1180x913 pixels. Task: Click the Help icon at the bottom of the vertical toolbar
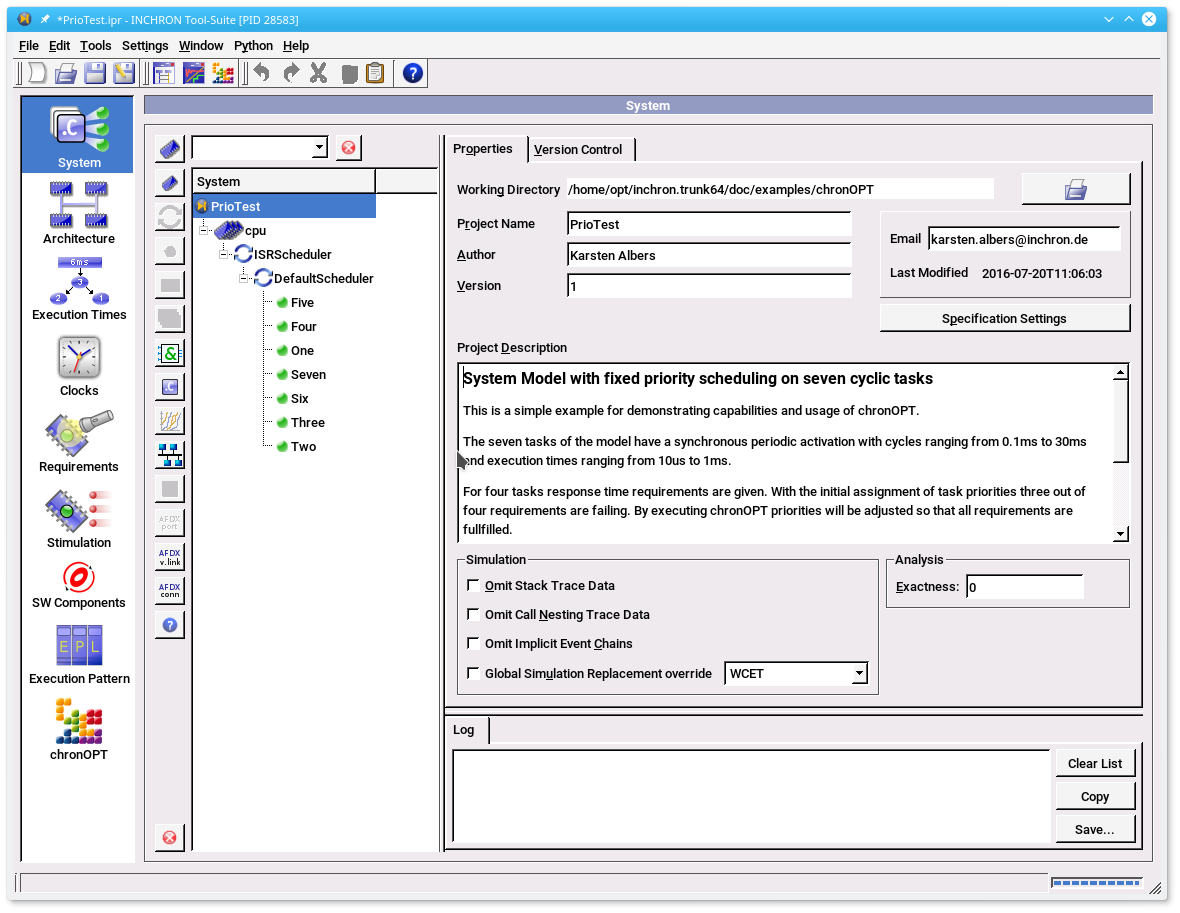(x=170, y=625)
